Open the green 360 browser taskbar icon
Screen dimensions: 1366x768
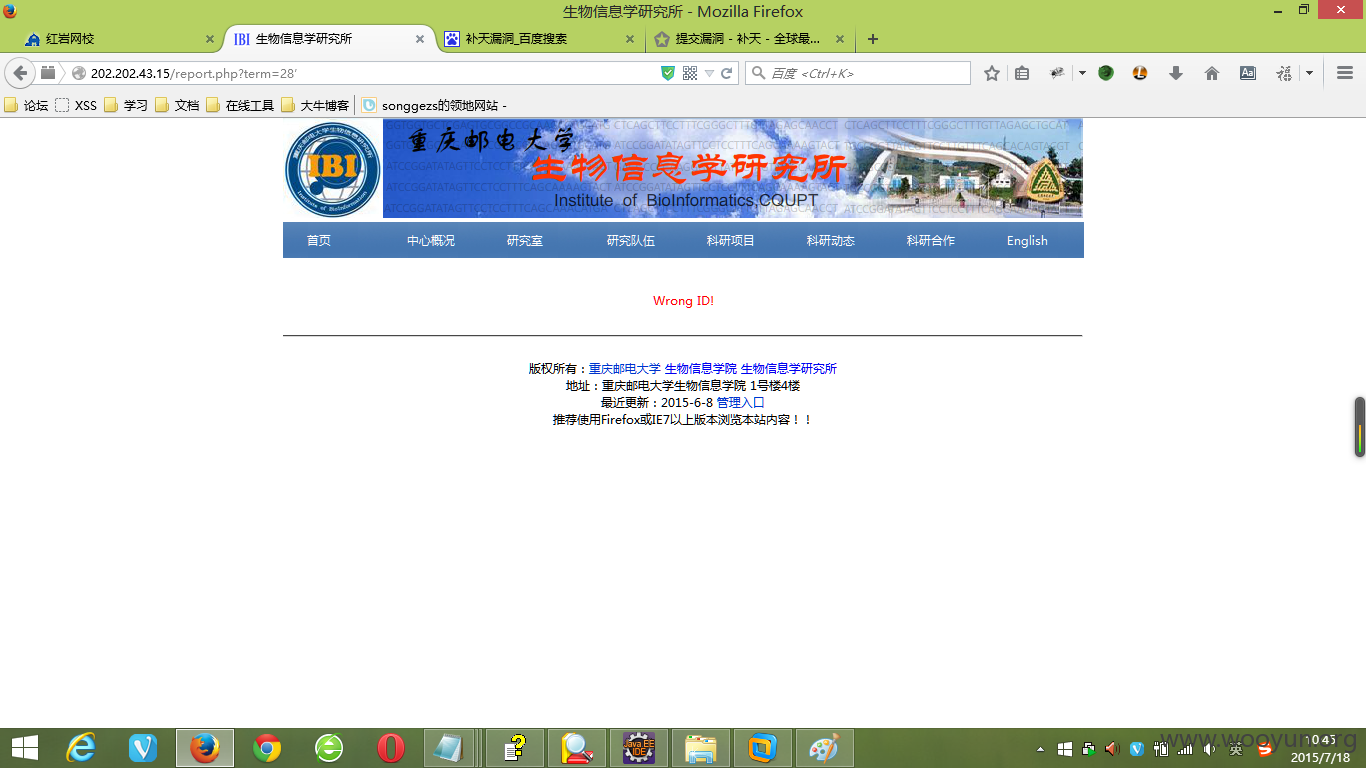329,748
